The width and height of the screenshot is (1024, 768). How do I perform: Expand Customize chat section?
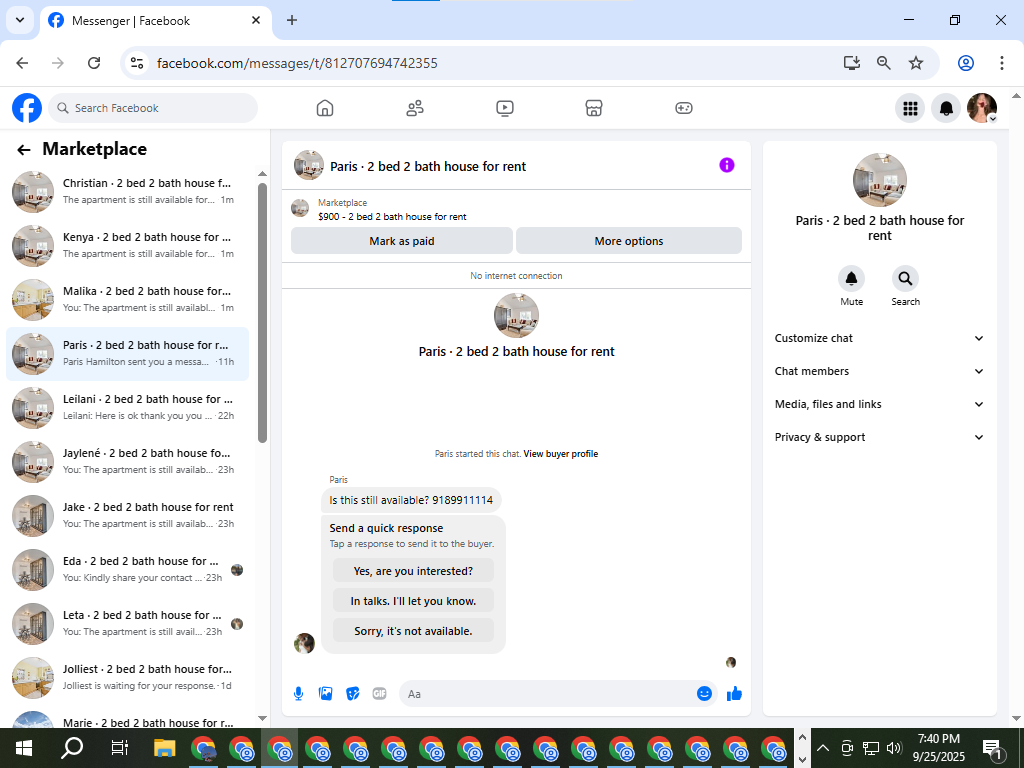879,338
